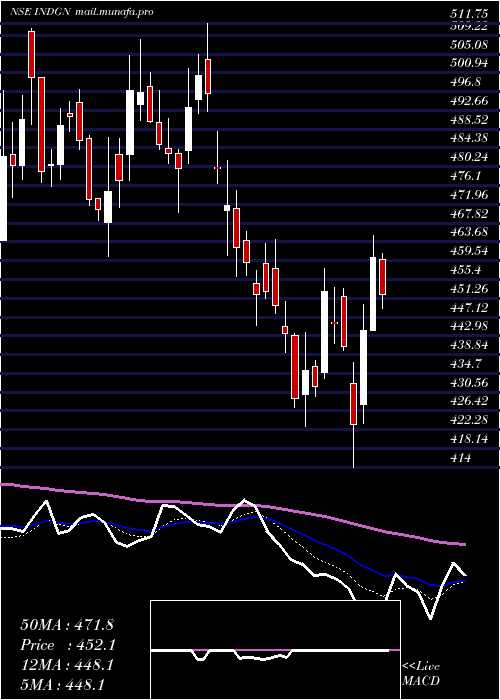Screen dimensions: 500x700
Task: Click the 434.7 price axis label
Action: [x=465, y=363]
